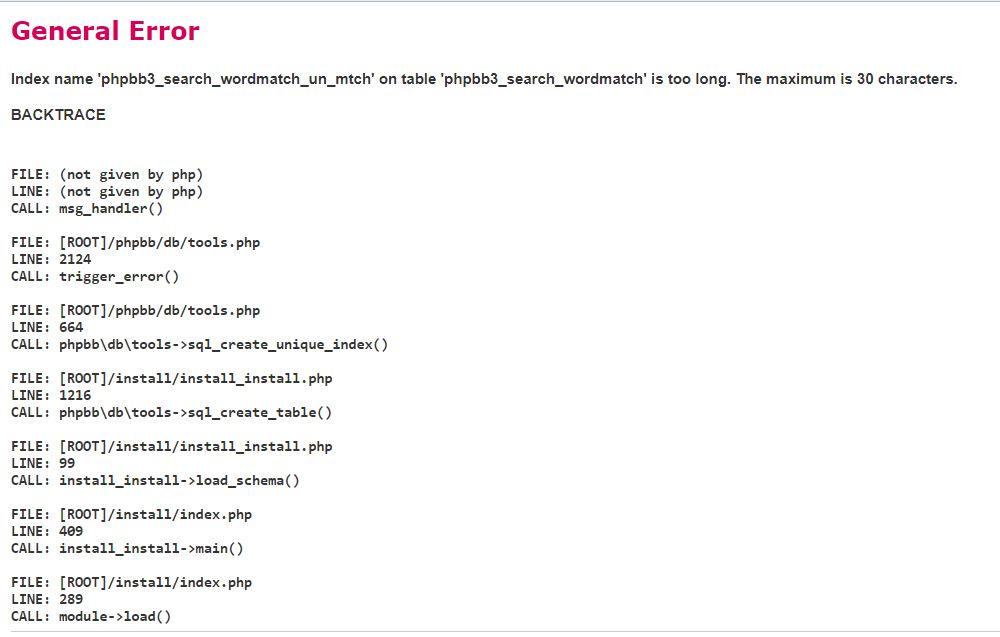Click the install_install->load_schema() call line
The image size is (1000, 637).
pyautogui.click(x=155, y=480)
